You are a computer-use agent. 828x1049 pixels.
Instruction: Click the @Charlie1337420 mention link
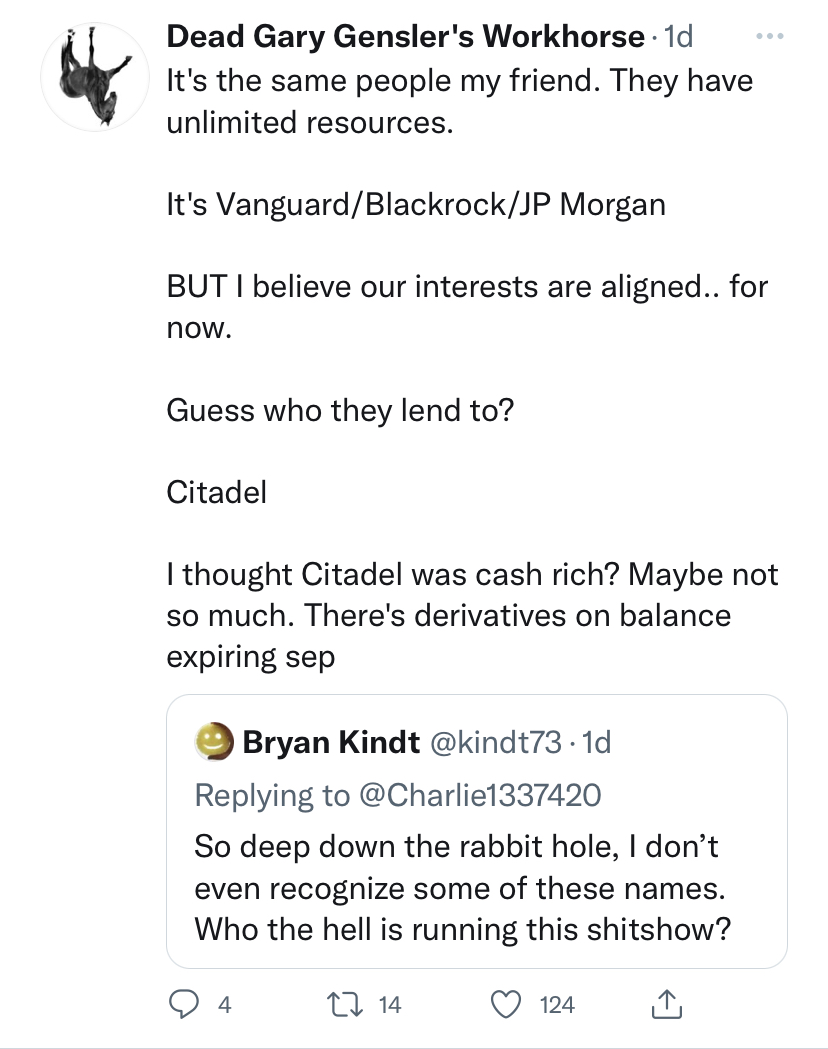(x=476, y=795)
